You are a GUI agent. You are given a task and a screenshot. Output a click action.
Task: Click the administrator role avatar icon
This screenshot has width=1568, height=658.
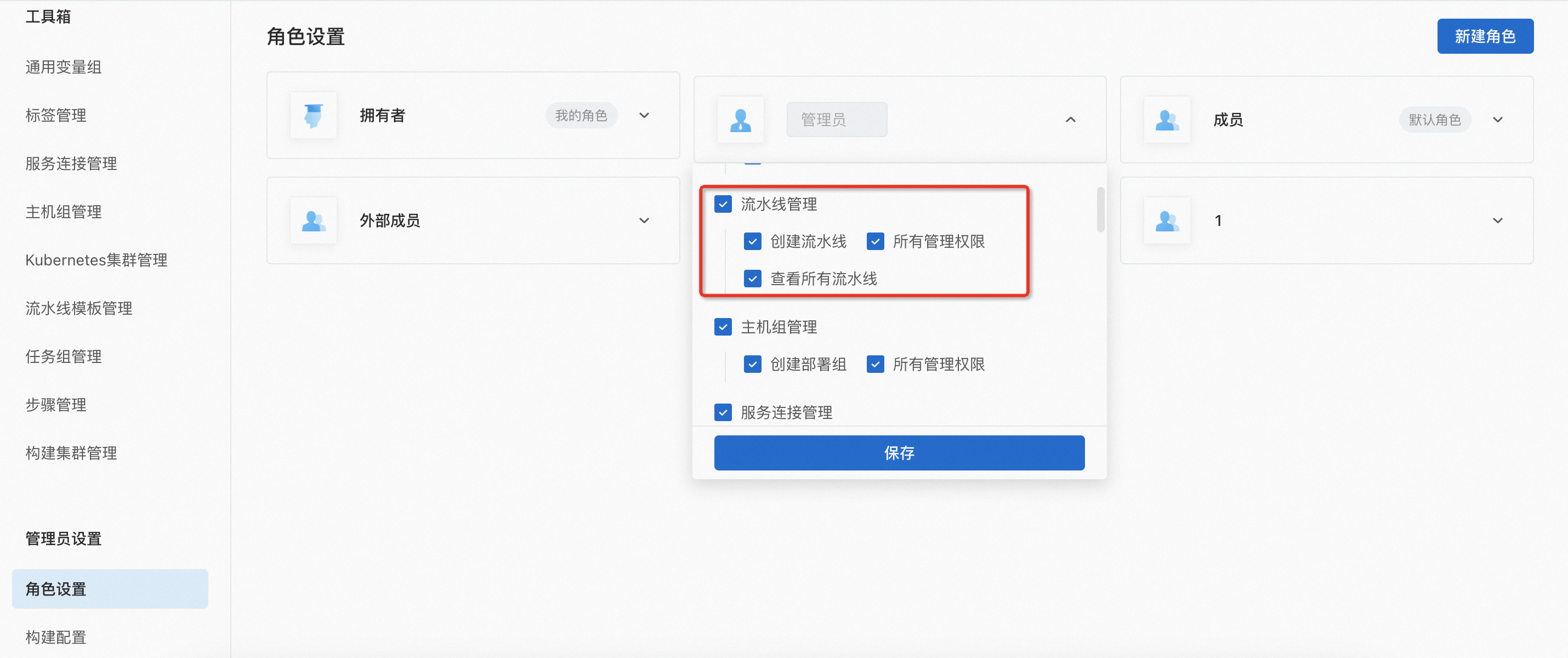click(740, 120)
